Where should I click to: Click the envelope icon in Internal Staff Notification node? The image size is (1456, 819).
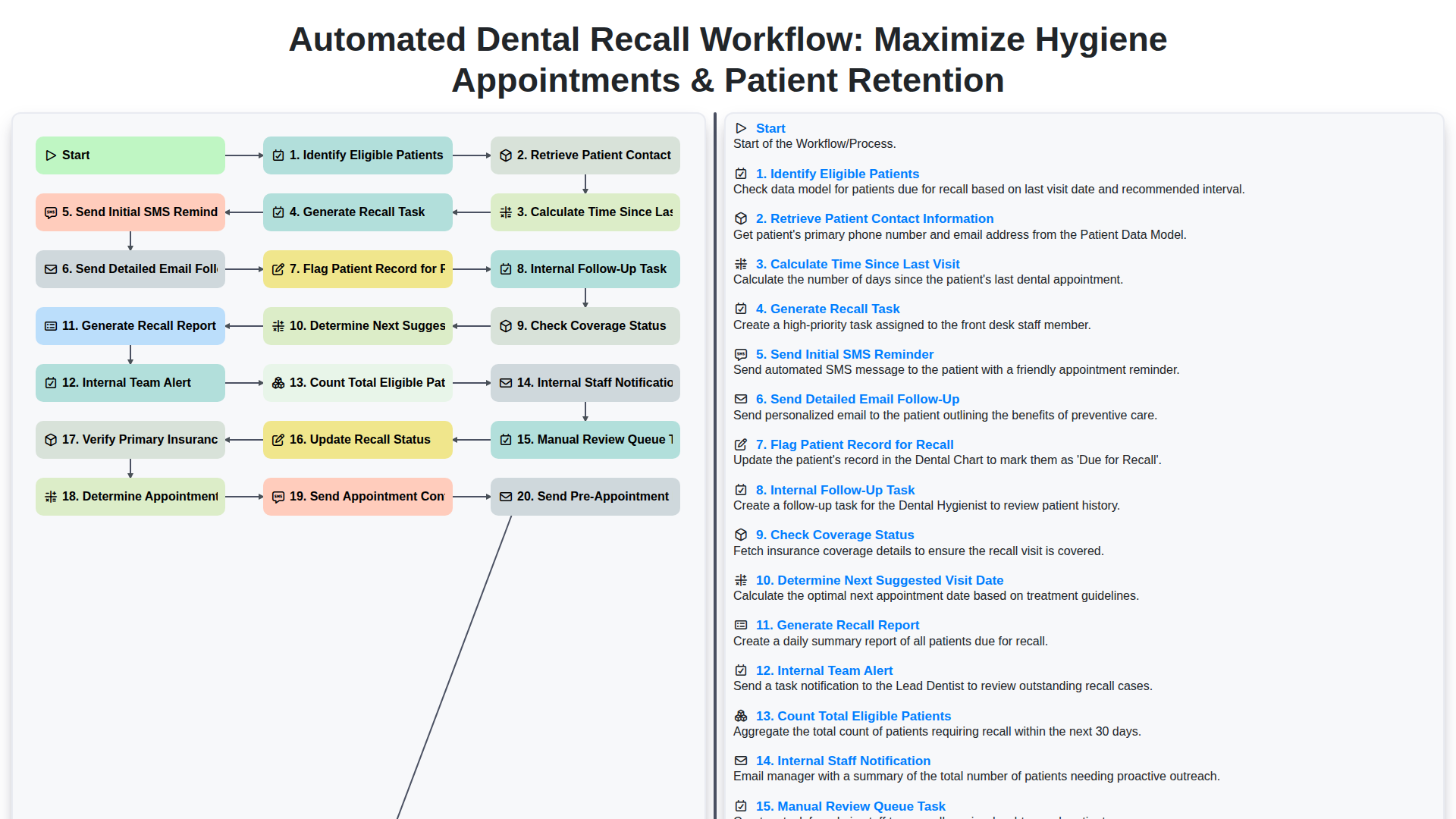(506, 383)
